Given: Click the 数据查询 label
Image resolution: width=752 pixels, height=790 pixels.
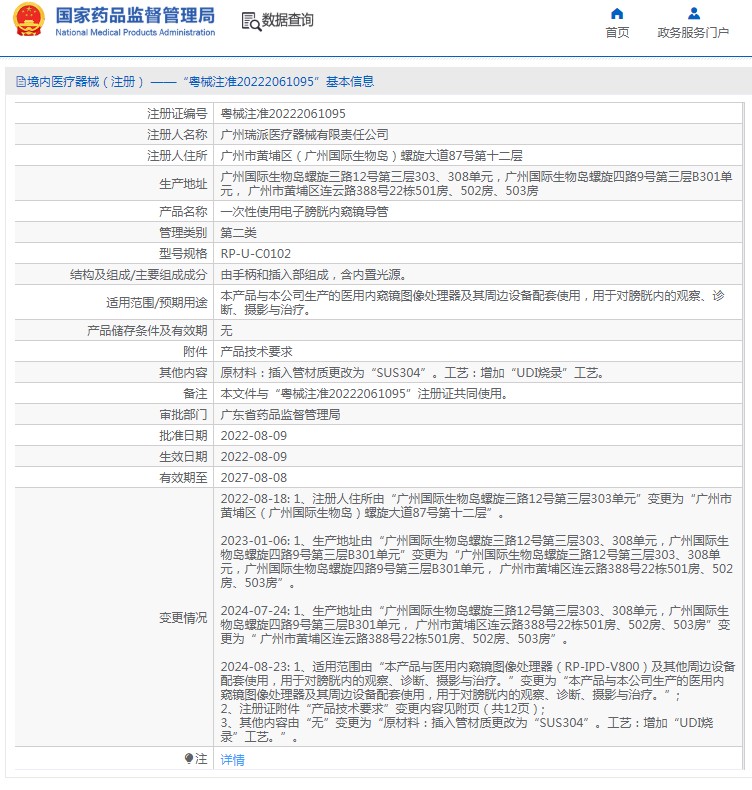Looking at the screenshot, I should pyautogui.click(x=288, y=20).
